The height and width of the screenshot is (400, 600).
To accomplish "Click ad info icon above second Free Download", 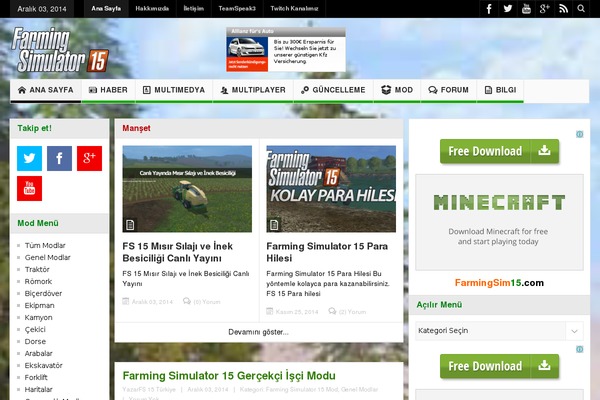I will pyautogui.click(x=580, y=349).
